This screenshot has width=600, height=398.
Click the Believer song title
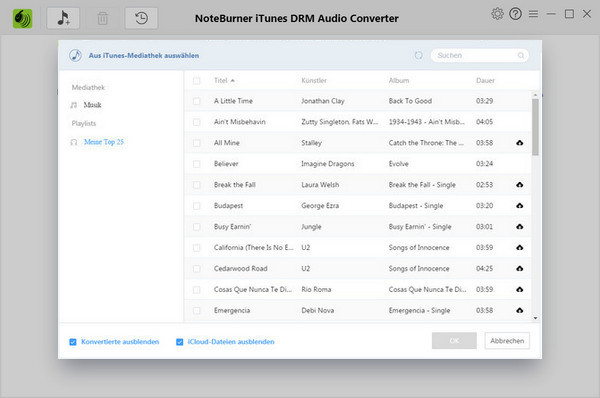click(x=226, y=164)
